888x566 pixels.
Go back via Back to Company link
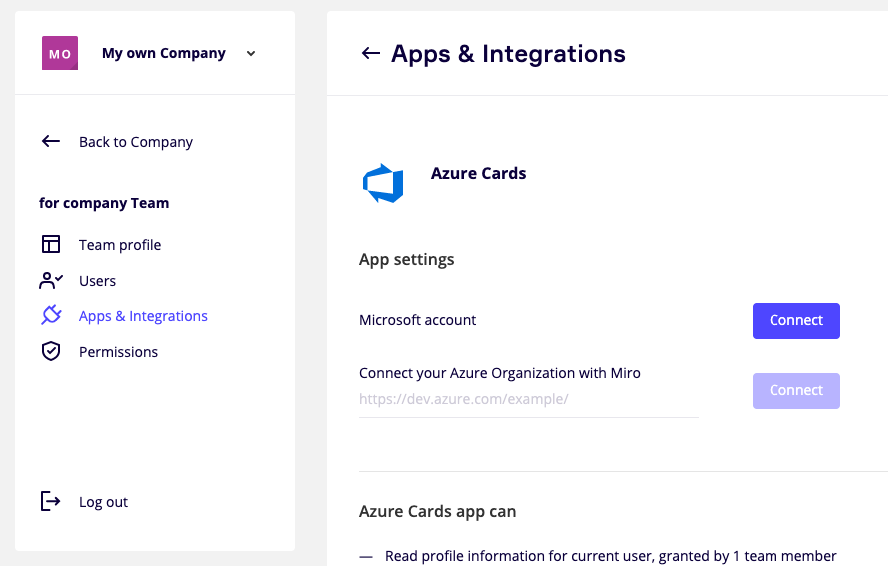136,142
